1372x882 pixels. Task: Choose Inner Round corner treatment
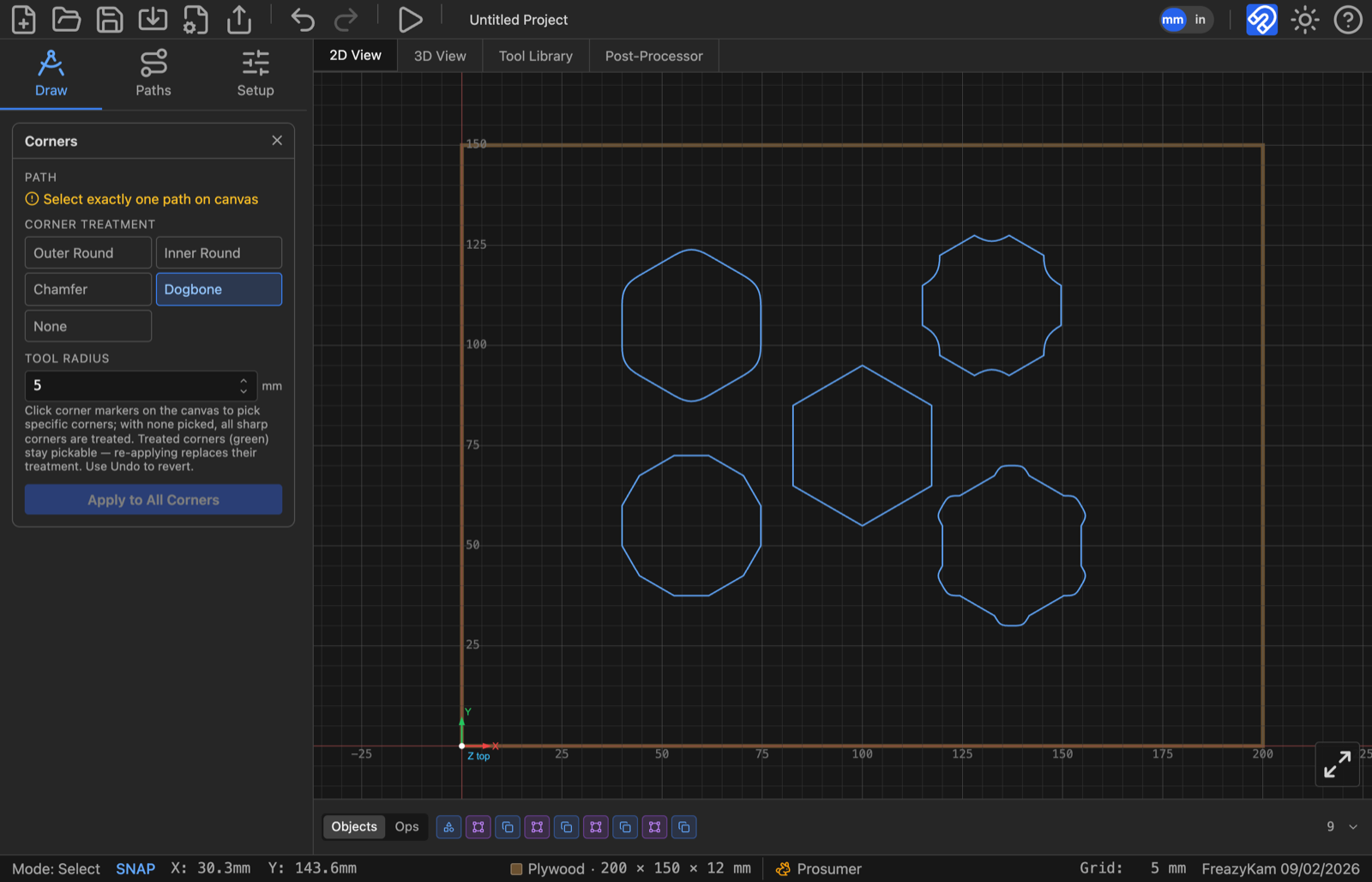pyautogui.click(x=219, y=253)
